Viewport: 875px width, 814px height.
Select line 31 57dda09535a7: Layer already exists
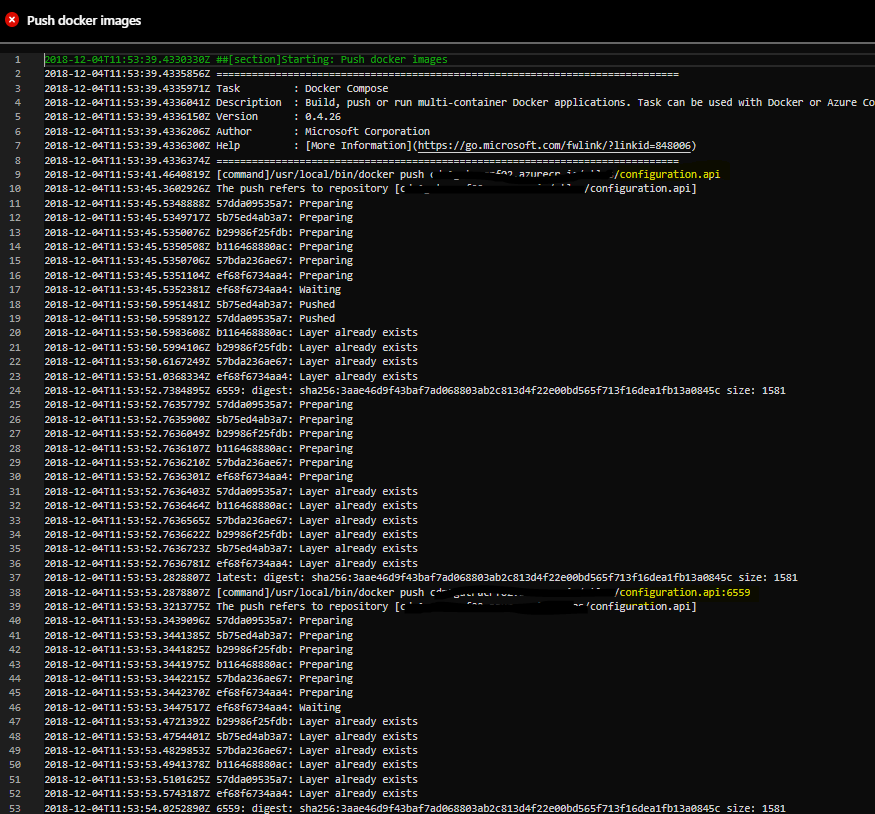(x=231, y=491)
